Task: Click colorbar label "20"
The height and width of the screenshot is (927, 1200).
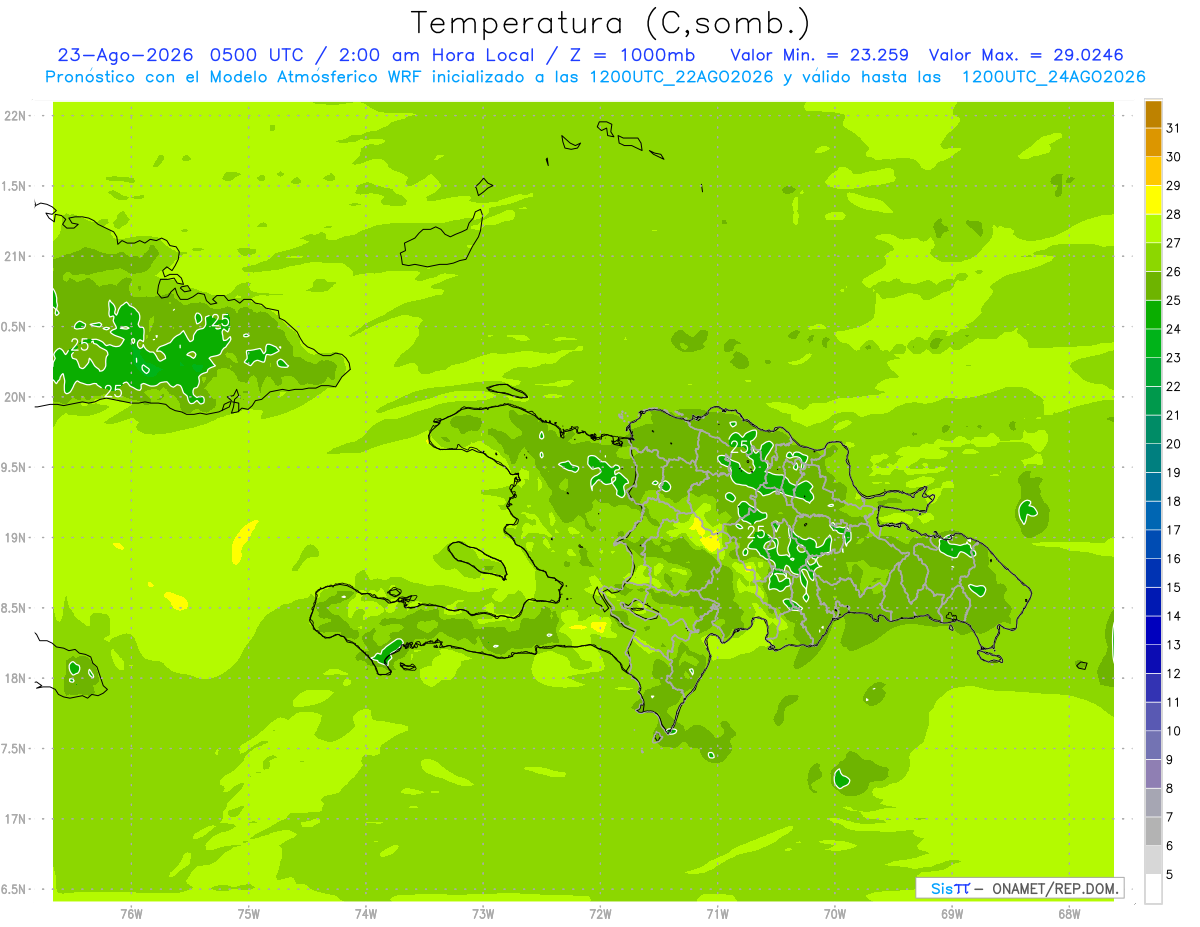Action: [1174, 444]
